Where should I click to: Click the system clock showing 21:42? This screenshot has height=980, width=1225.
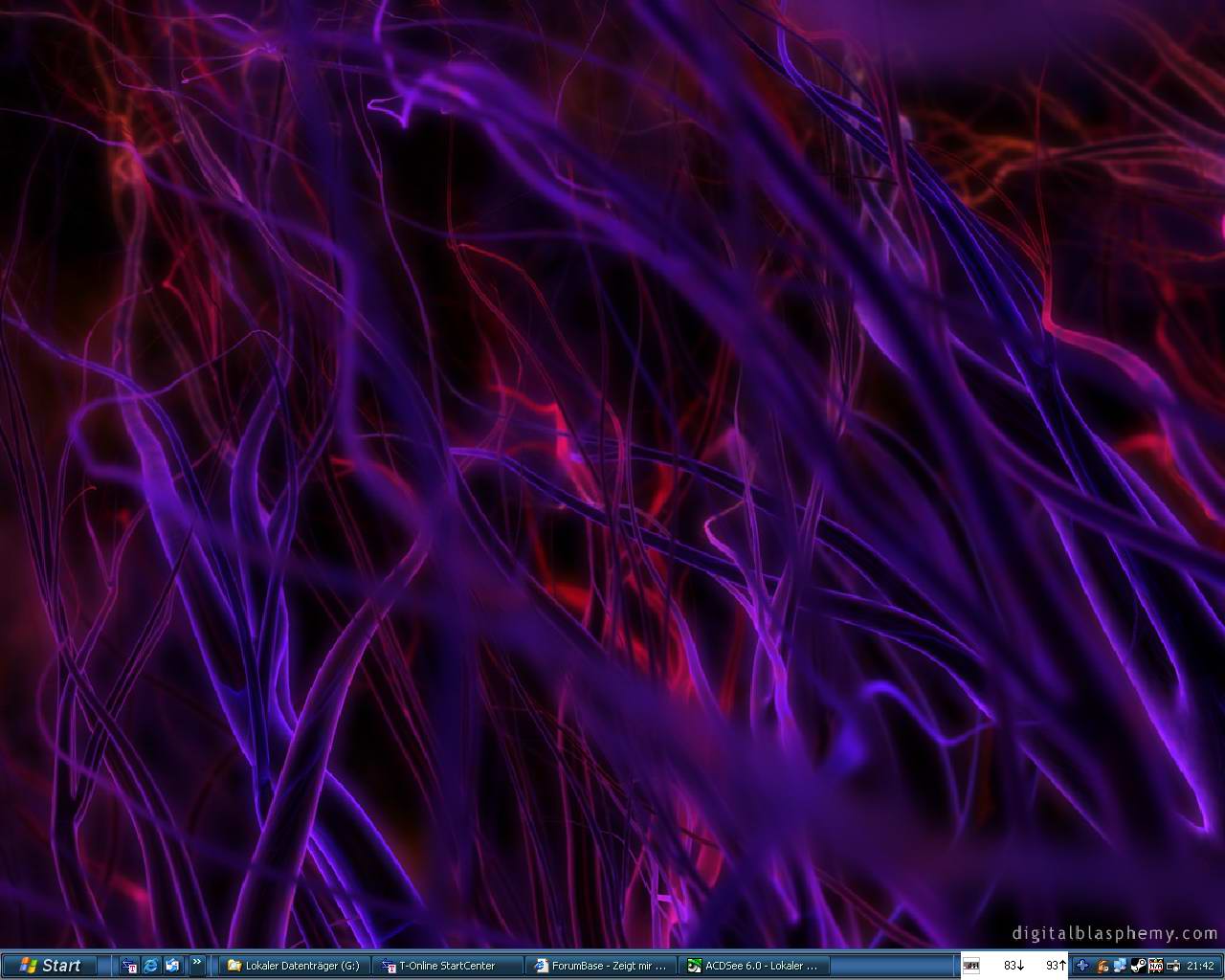coord(1200,966)
